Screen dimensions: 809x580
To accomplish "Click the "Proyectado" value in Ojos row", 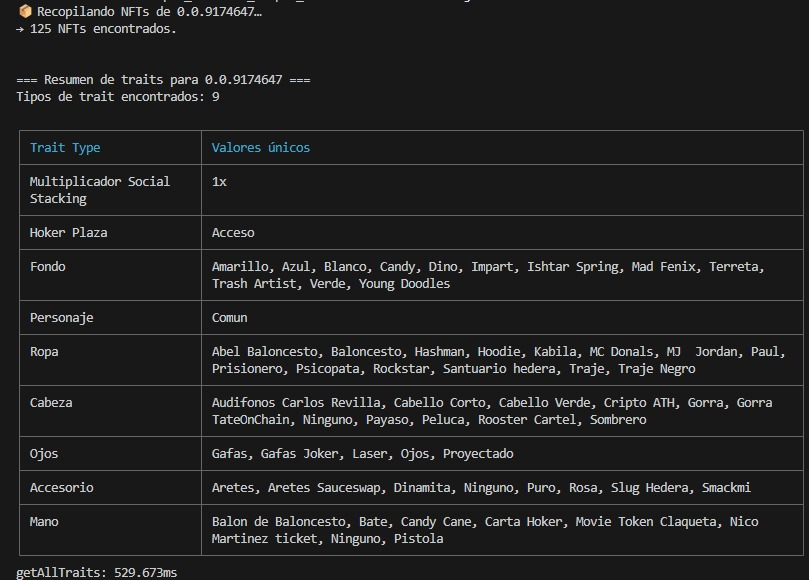I will pos(478,454).
